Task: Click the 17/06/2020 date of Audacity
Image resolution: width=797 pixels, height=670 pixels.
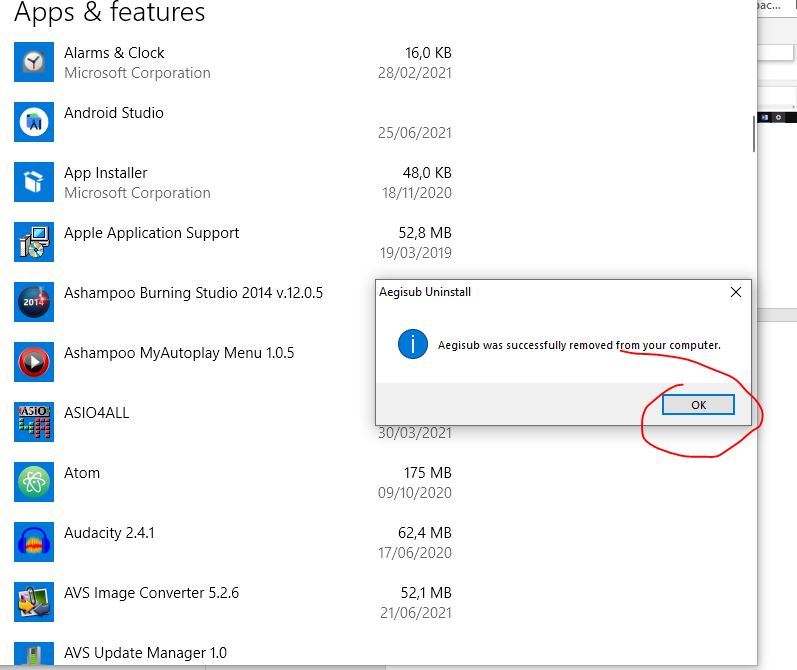Action: coord(415,553)
